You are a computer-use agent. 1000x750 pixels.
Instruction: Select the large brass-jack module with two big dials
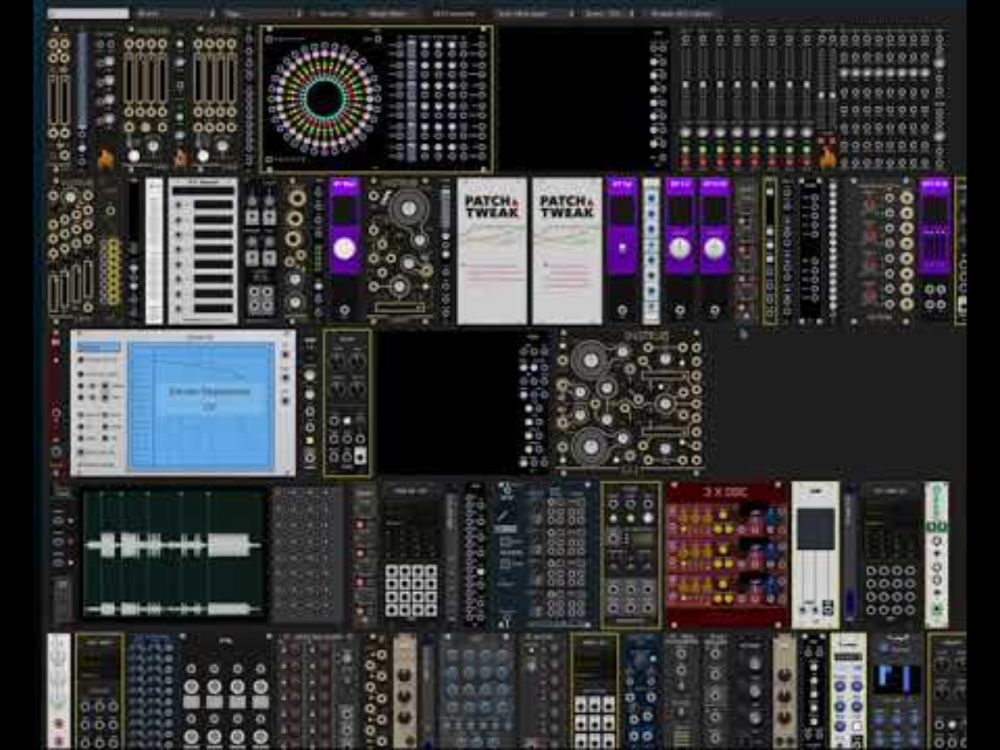629,403
